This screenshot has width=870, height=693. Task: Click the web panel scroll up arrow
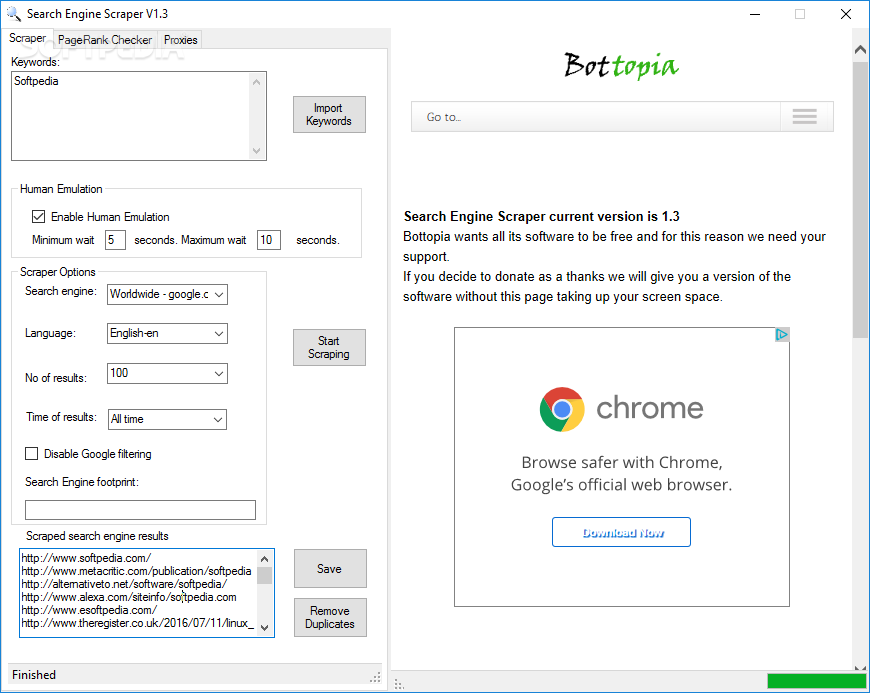[x=861, y=50]
